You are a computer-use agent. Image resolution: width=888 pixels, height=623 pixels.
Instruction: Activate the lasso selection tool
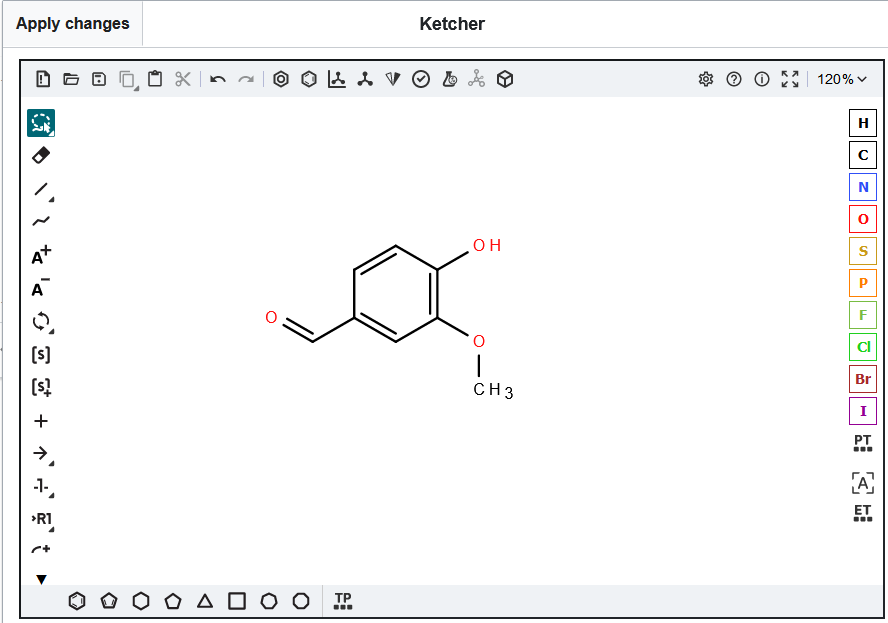coord(41,123)
